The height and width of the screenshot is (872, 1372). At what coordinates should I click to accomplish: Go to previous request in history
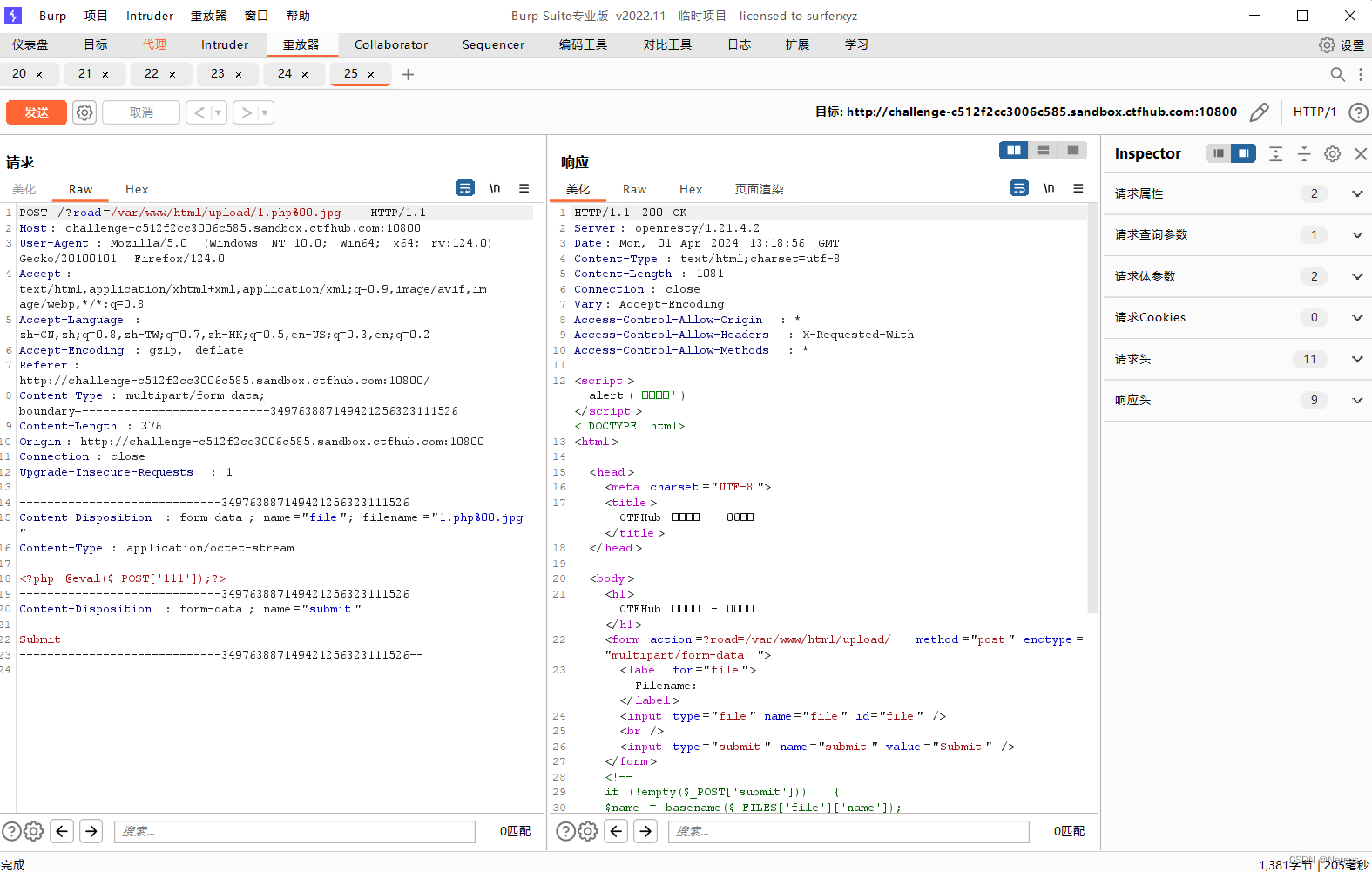(x=199, y=112)
